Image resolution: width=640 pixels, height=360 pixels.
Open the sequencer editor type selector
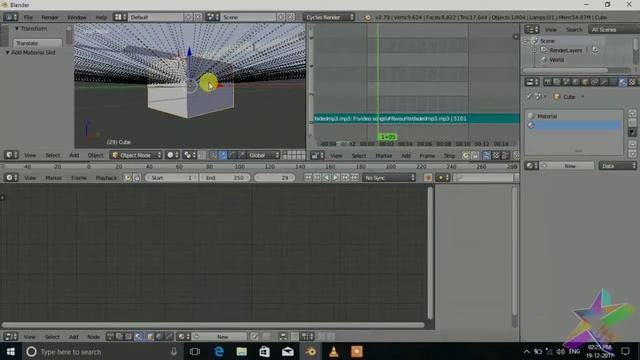[x=317, y=156]
